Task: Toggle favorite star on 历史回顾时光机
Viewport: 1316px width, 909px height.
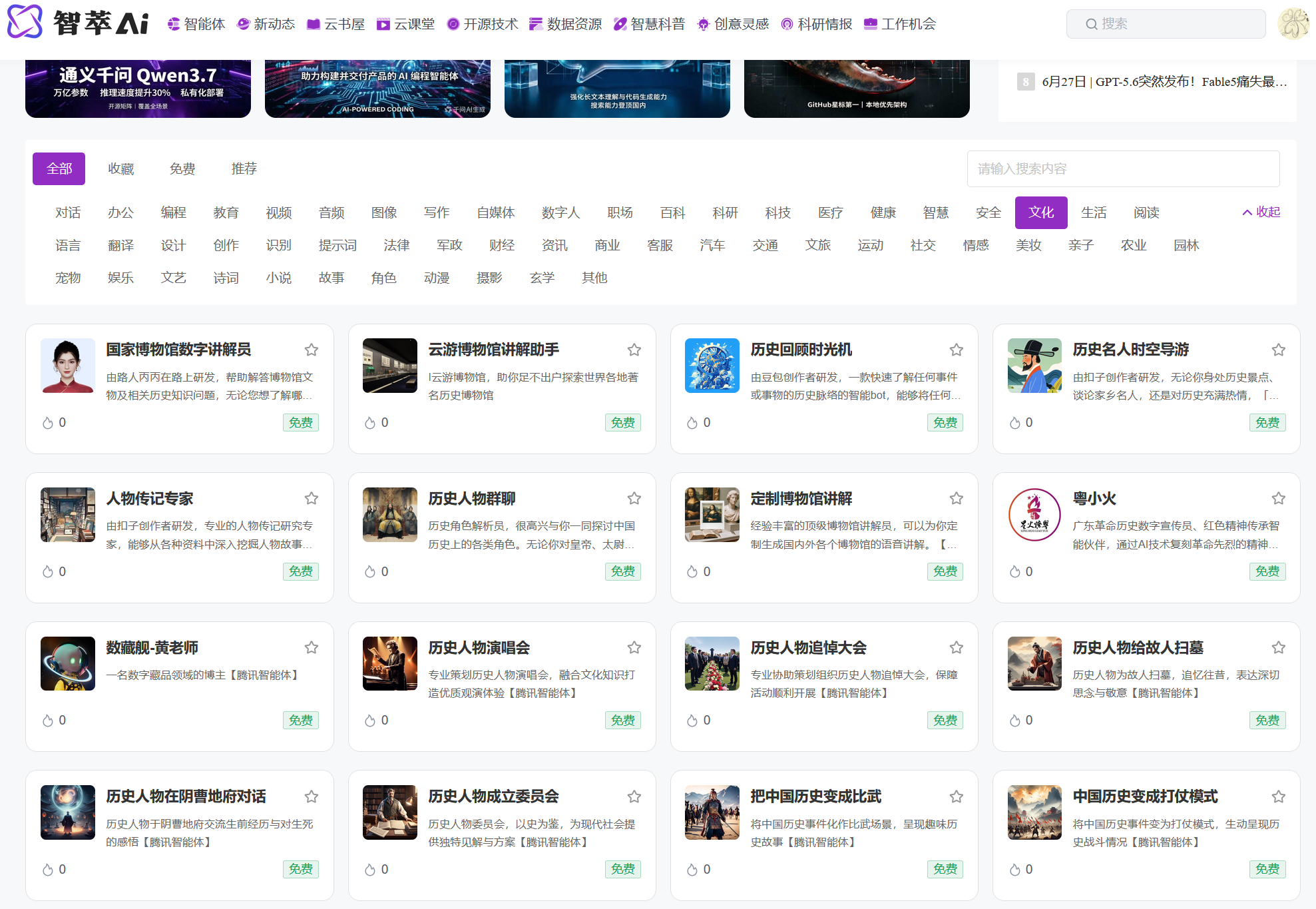Action: [x=957, y=350]
